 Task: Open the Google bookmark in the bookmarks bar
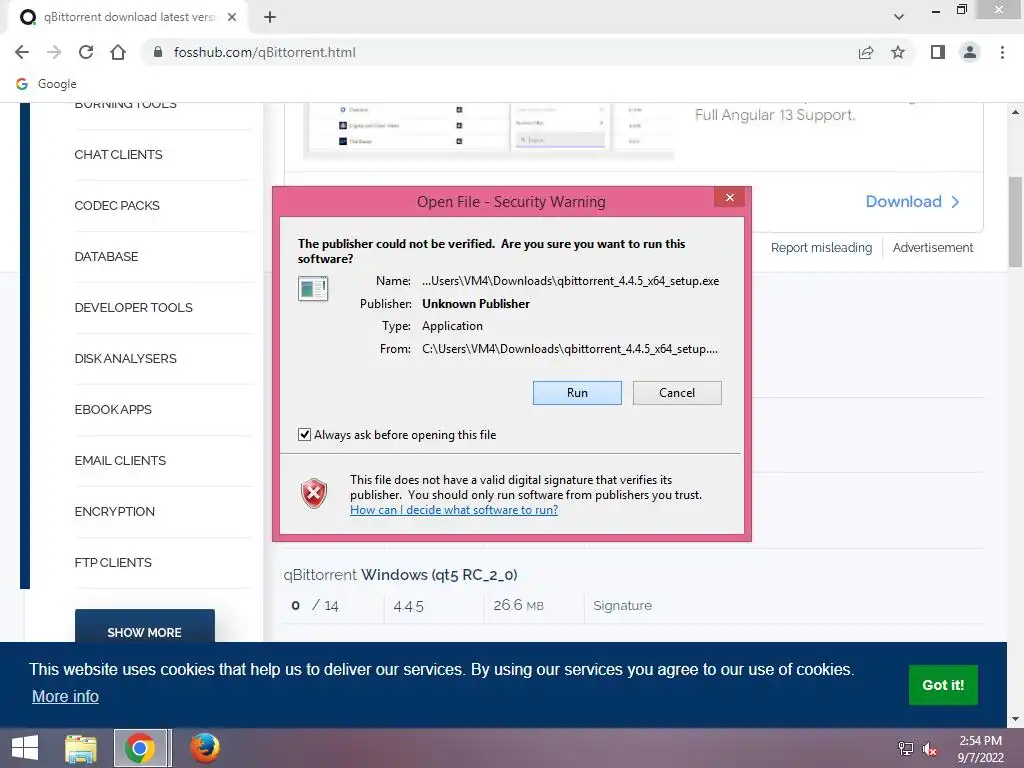(x=46, y=84)
